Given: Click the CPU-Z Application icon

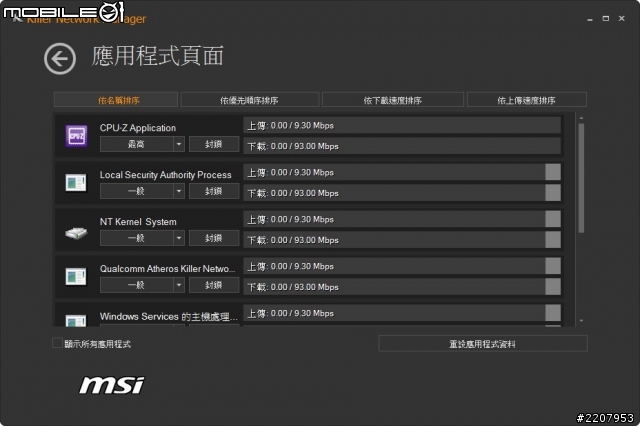Looking at the screenshot, I should (76, 136).
